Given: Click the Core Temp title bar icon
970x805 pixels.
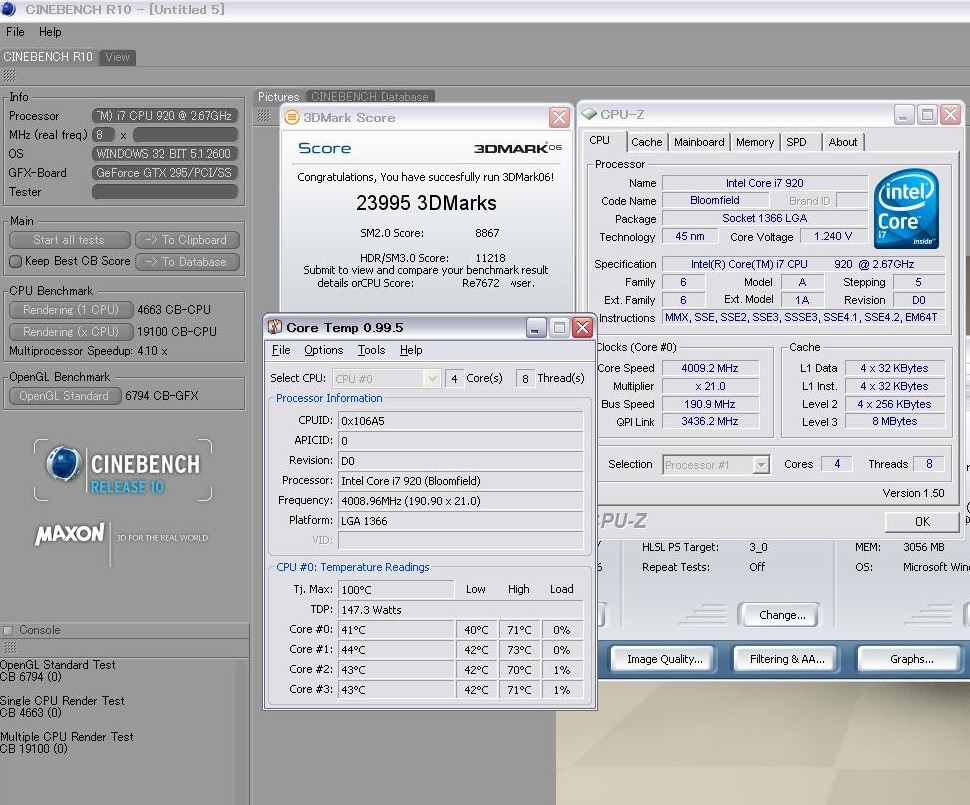Looking at the screenshot, I should (x=276, y=327).
